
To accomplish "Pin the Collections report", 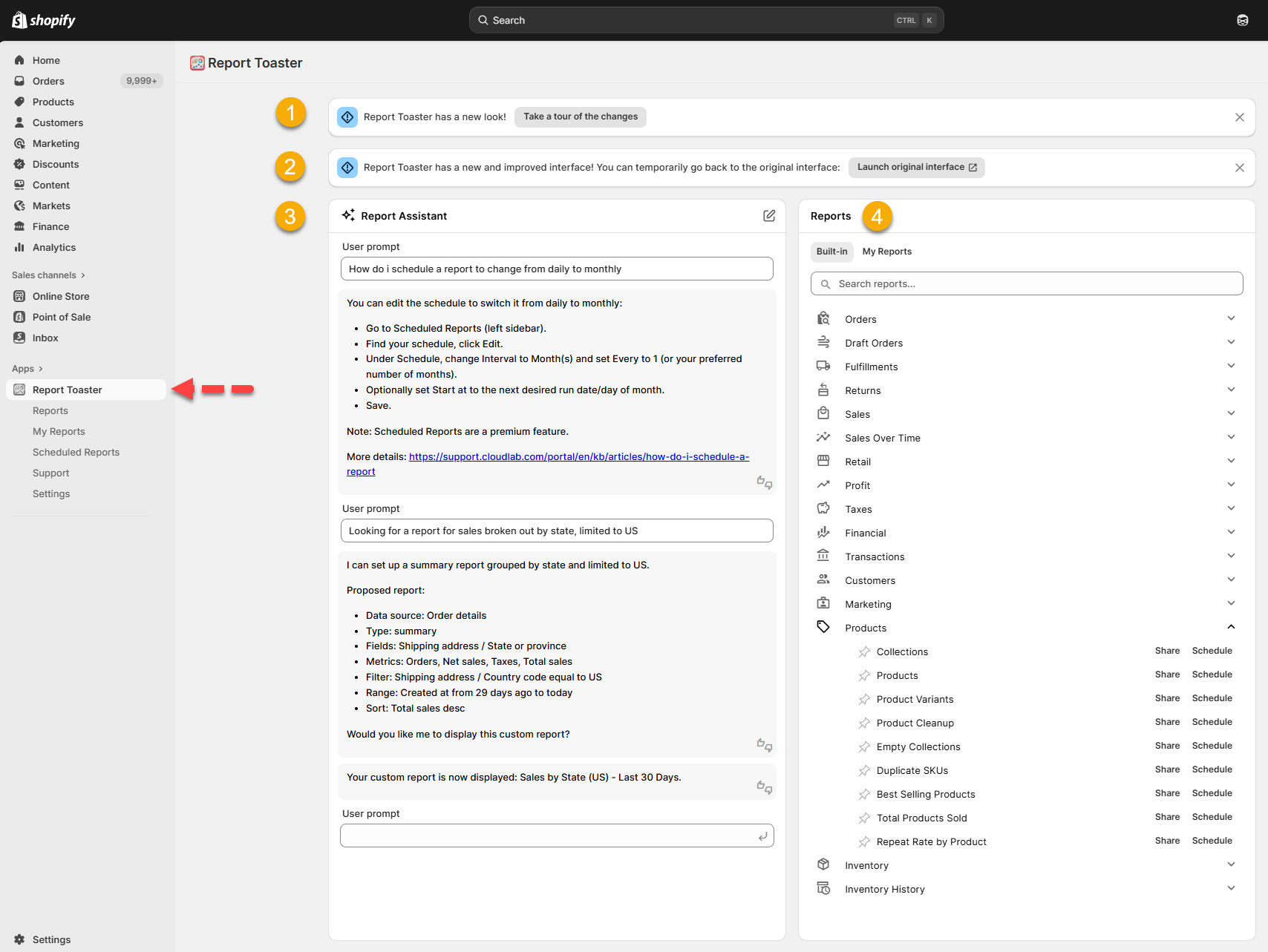I will (x=864, y=652).
